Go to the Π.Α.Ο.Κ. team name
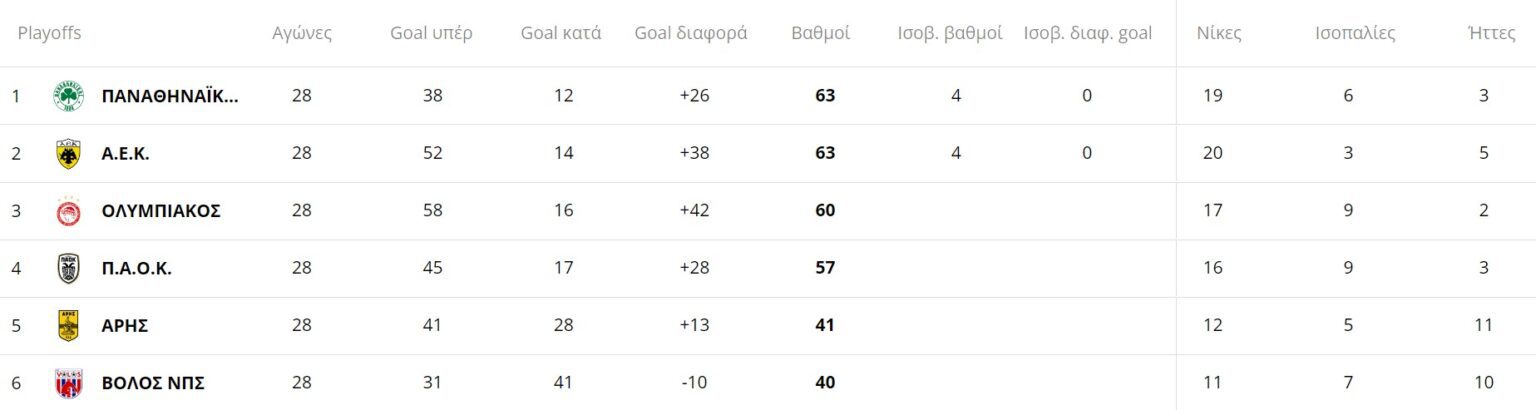 [x=137, y=268]
